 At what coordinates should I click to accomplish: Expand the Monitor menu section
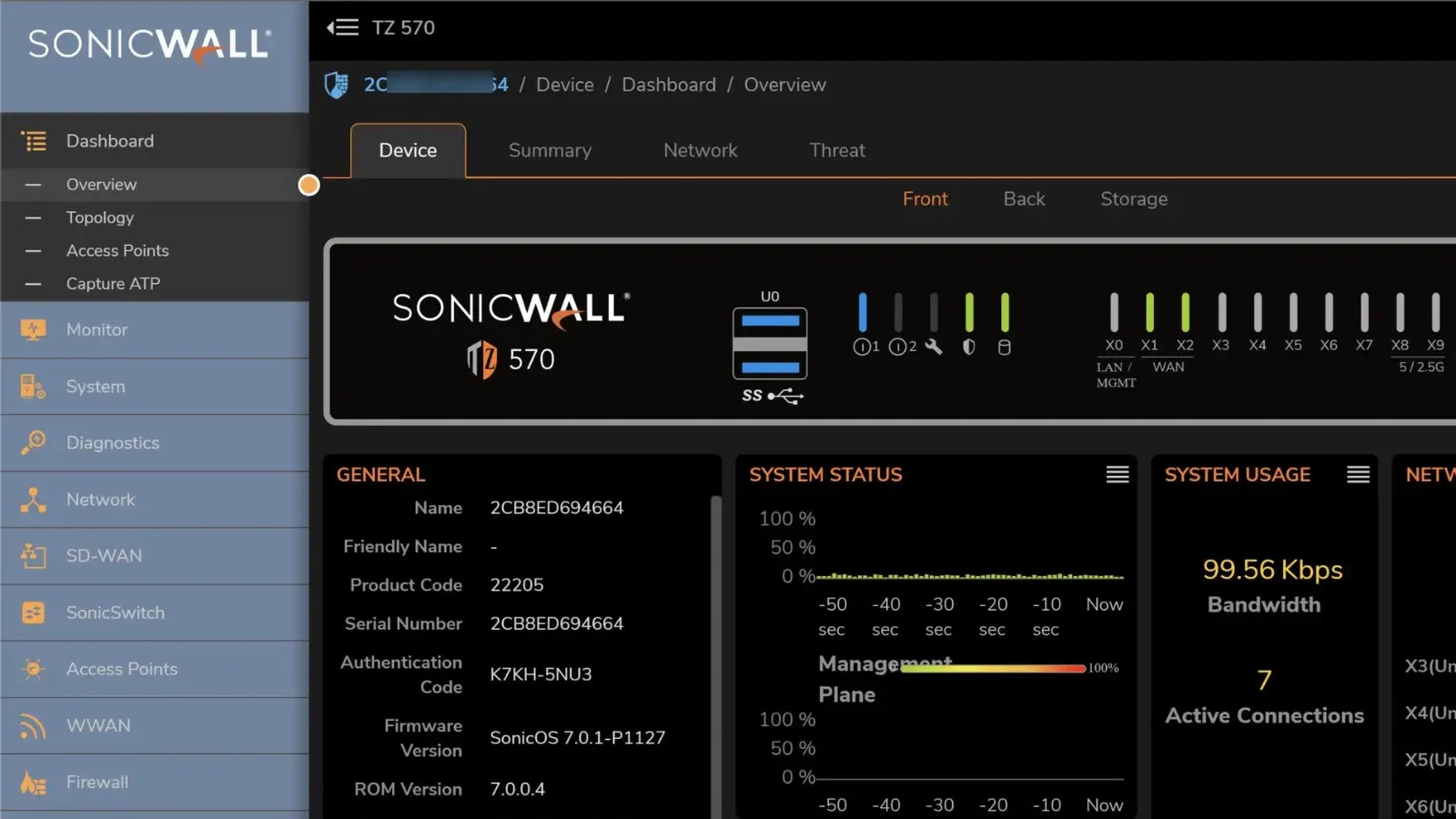pos(155,329)
